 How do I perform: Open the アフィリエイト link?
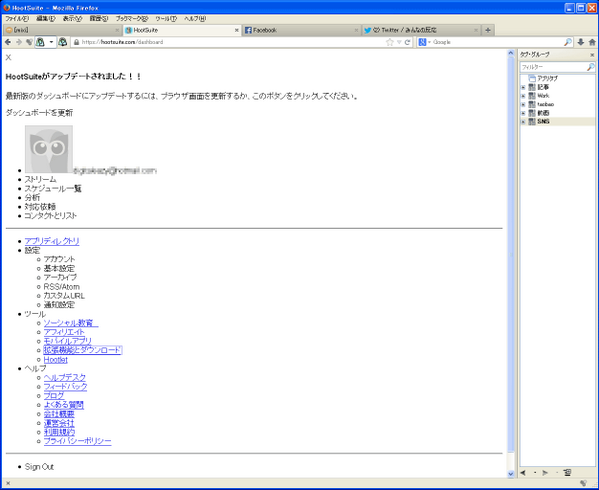(64, 332)
